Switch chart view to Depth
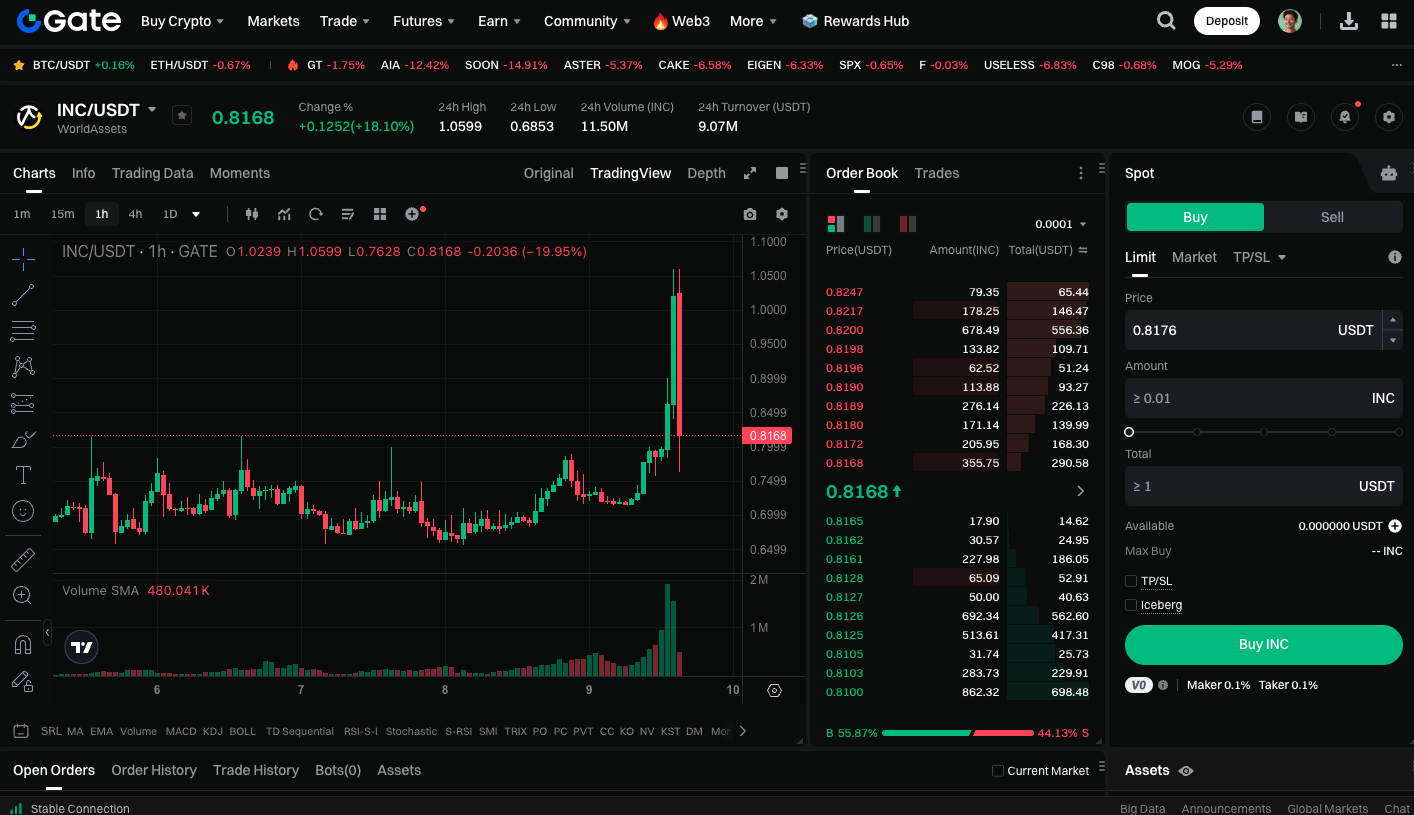 [x=706, y=173]
